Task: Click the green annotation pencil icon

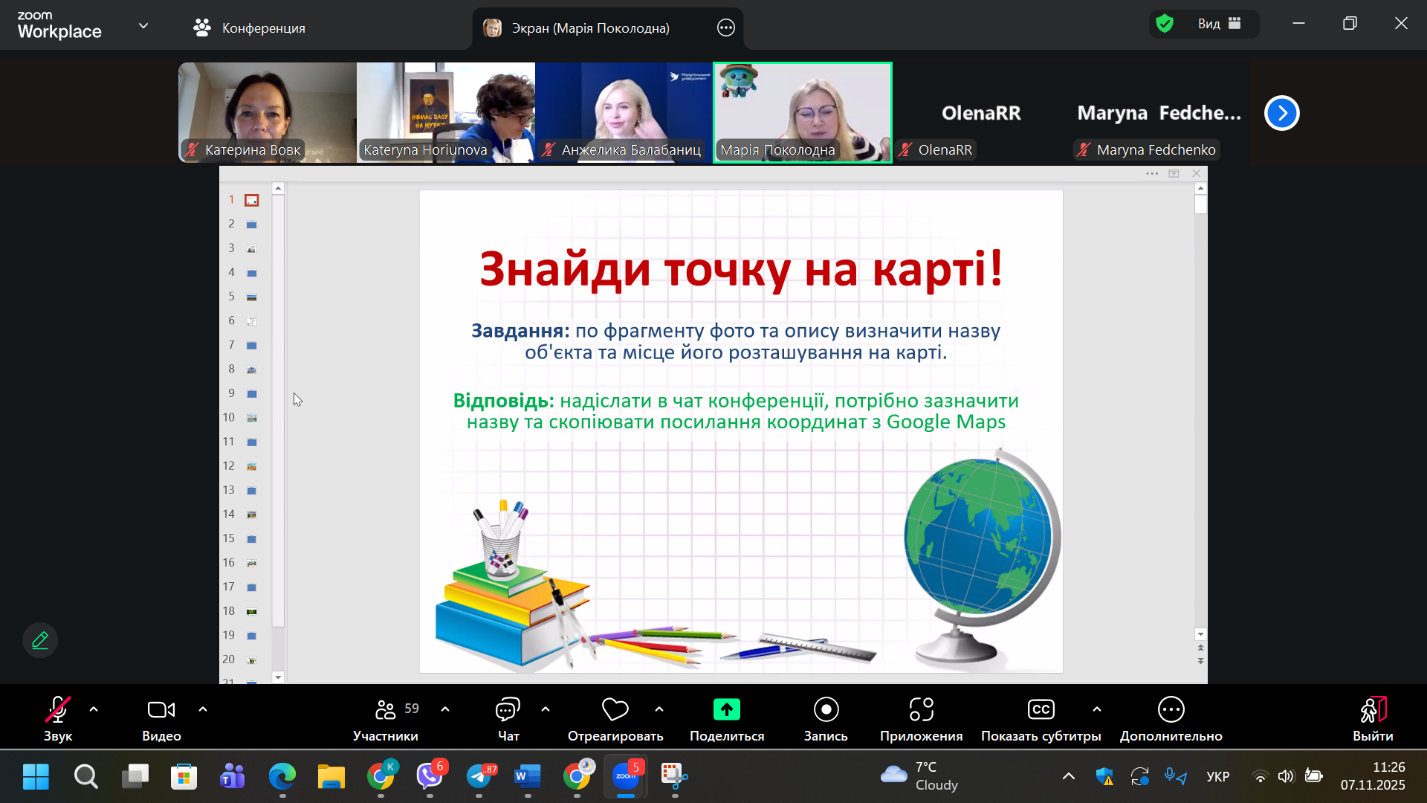Action: click(x=40, y=640)
